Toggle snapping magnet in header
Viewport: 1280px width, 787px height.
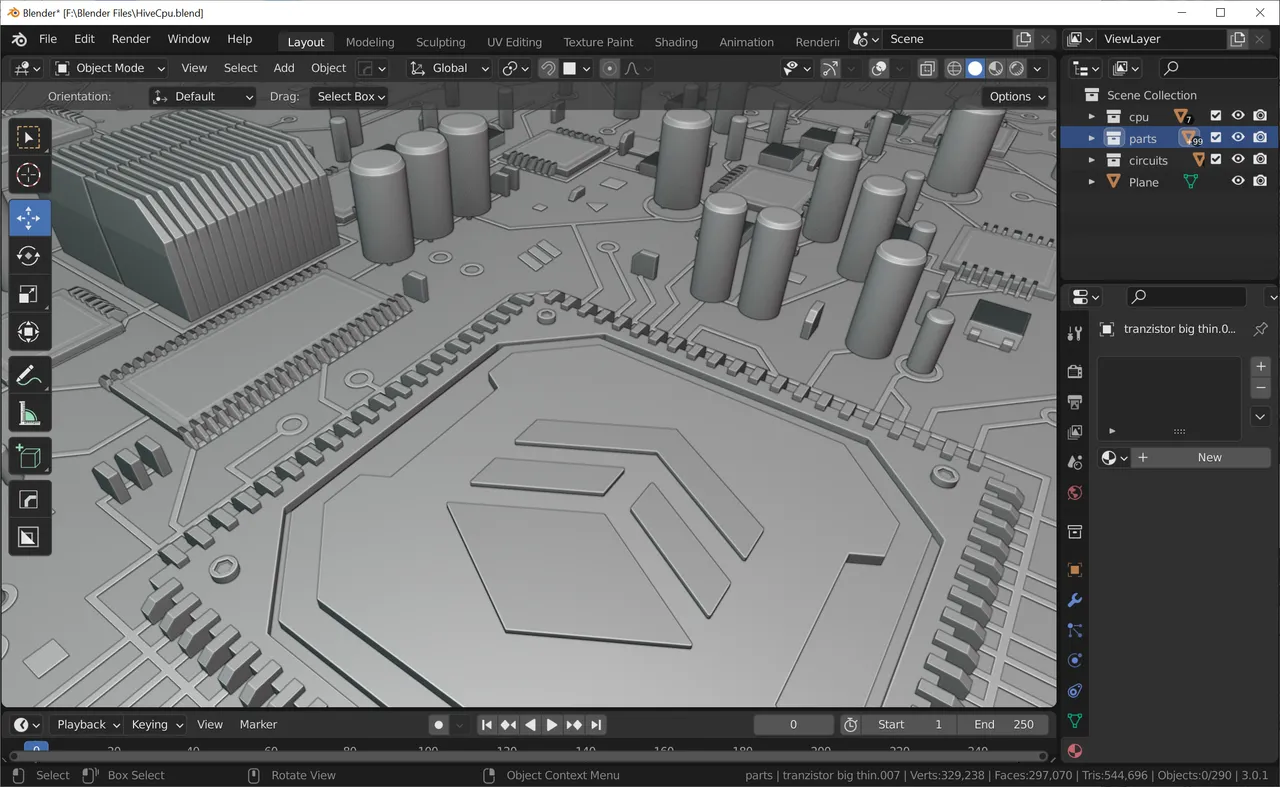click(x=548, y=68)
